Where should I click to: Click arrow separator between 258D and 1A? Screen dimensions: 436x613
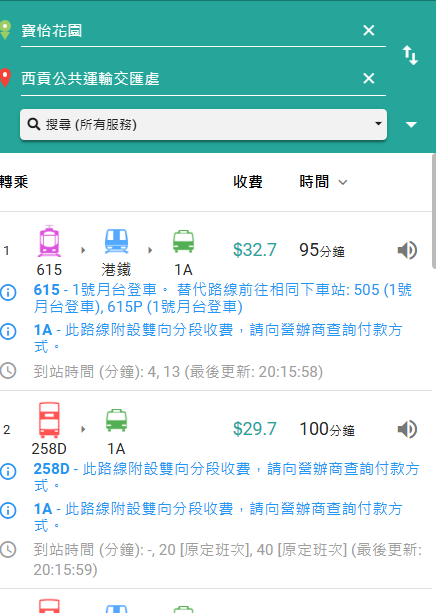pyautogui.click(x=83, y=429)
